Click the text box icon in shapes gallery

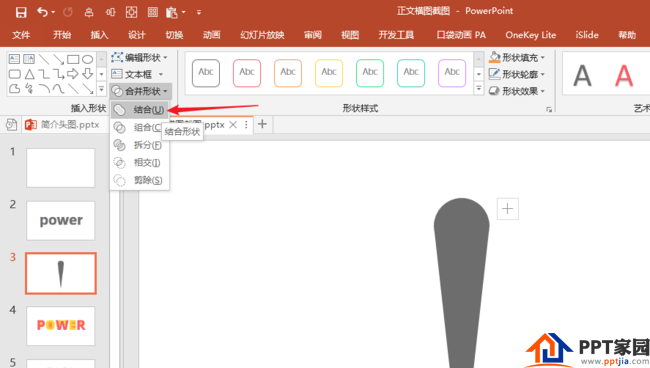tap(14, 59)
